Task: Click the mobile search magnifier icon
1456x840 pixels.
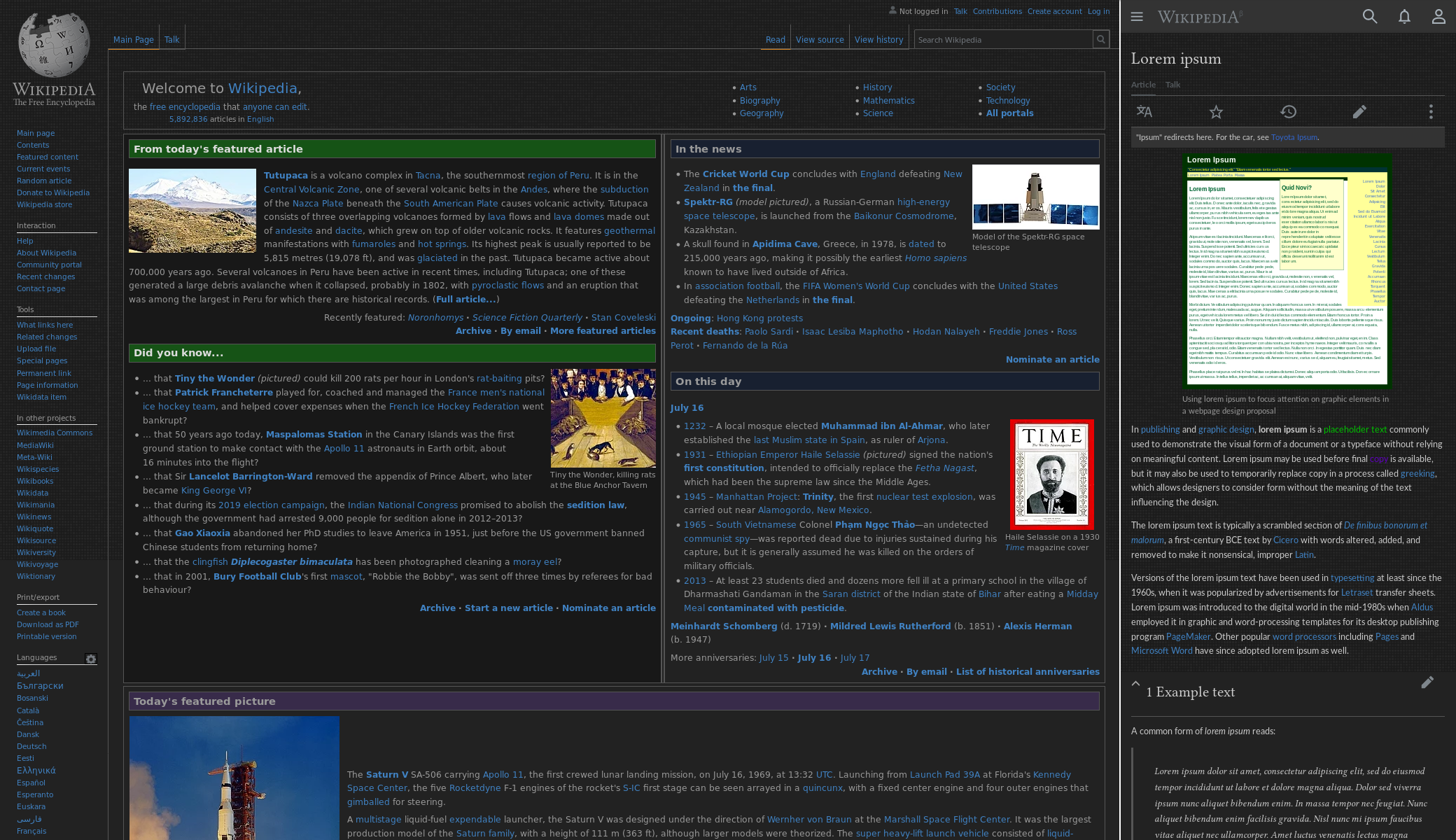Action: coord(1370,16)
